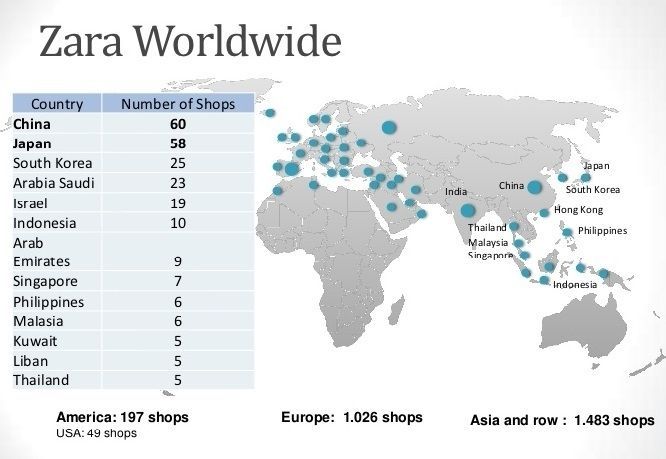Click the 'USA: 49 shops' subtext
The image size is (666, 459).
tap(96, 434)
